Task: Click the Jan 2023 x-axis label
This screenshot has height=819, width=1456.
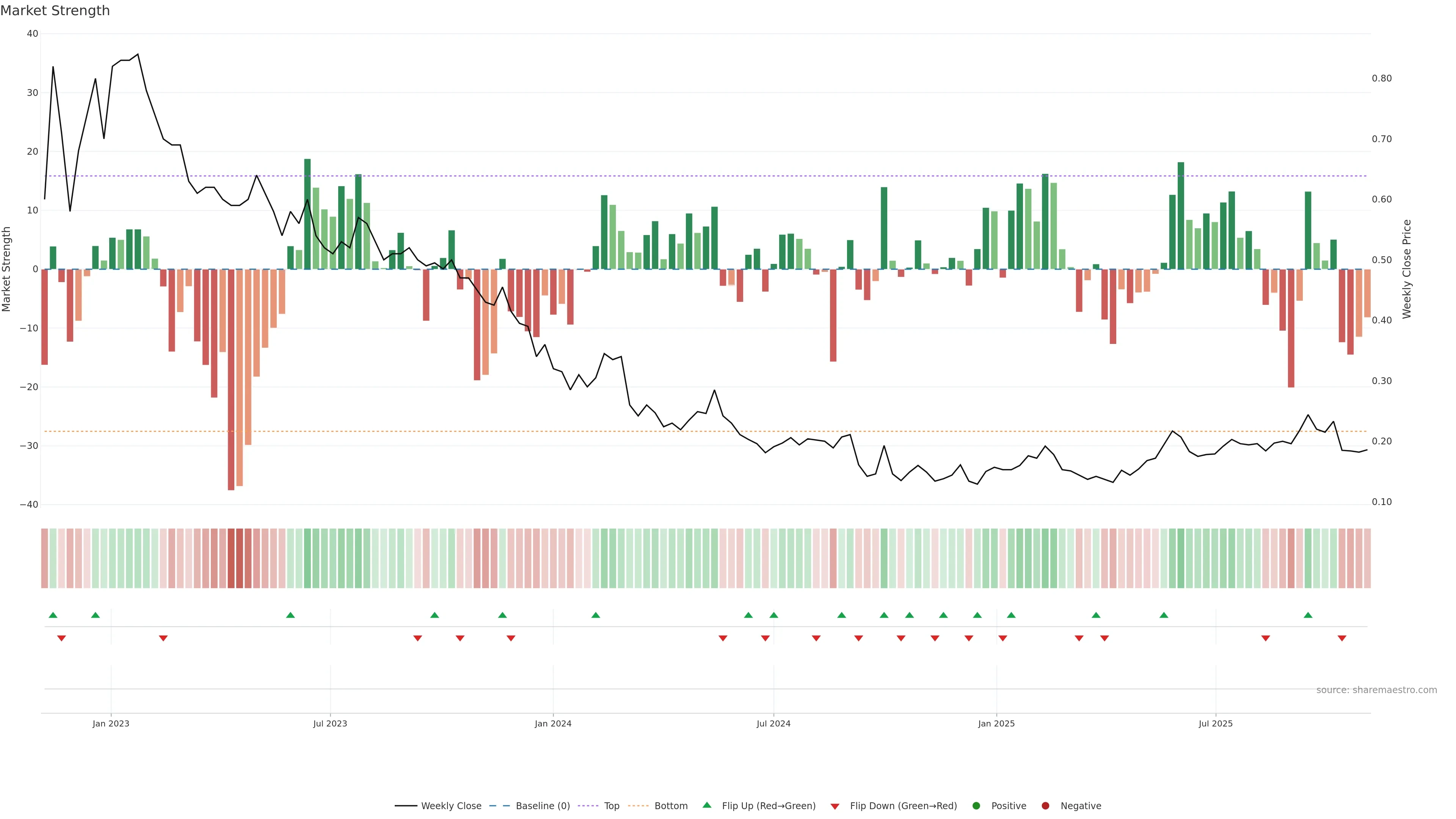Action: (111, 723)
